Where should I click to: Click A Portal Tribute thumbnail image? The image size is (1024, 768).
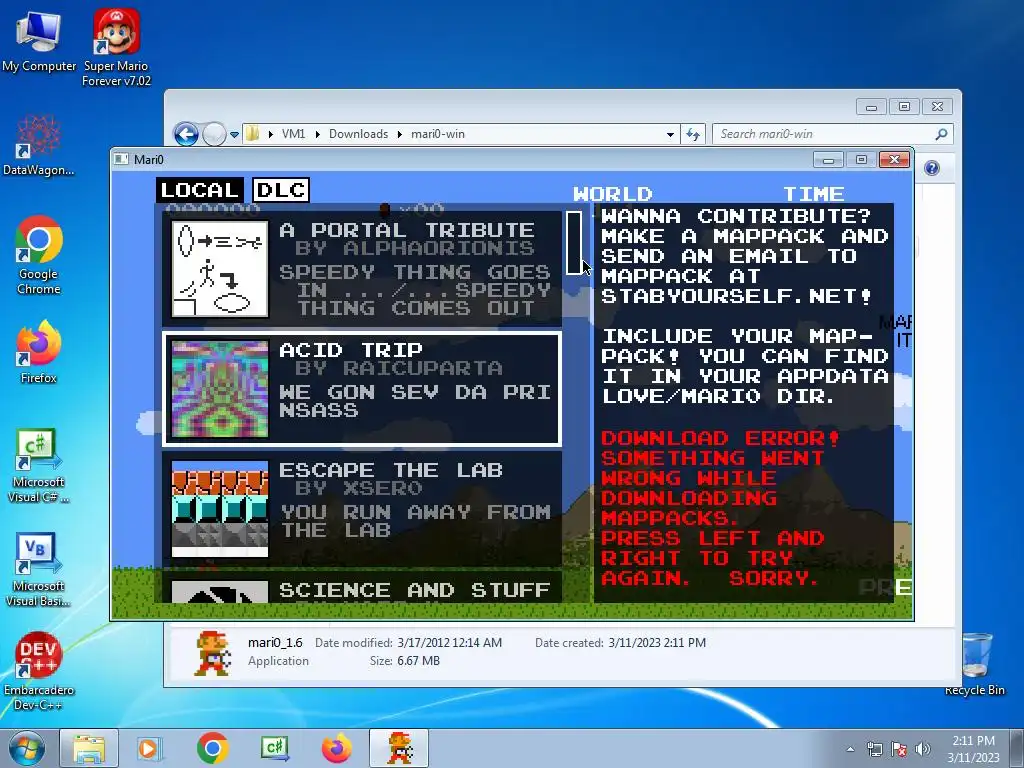220,269
